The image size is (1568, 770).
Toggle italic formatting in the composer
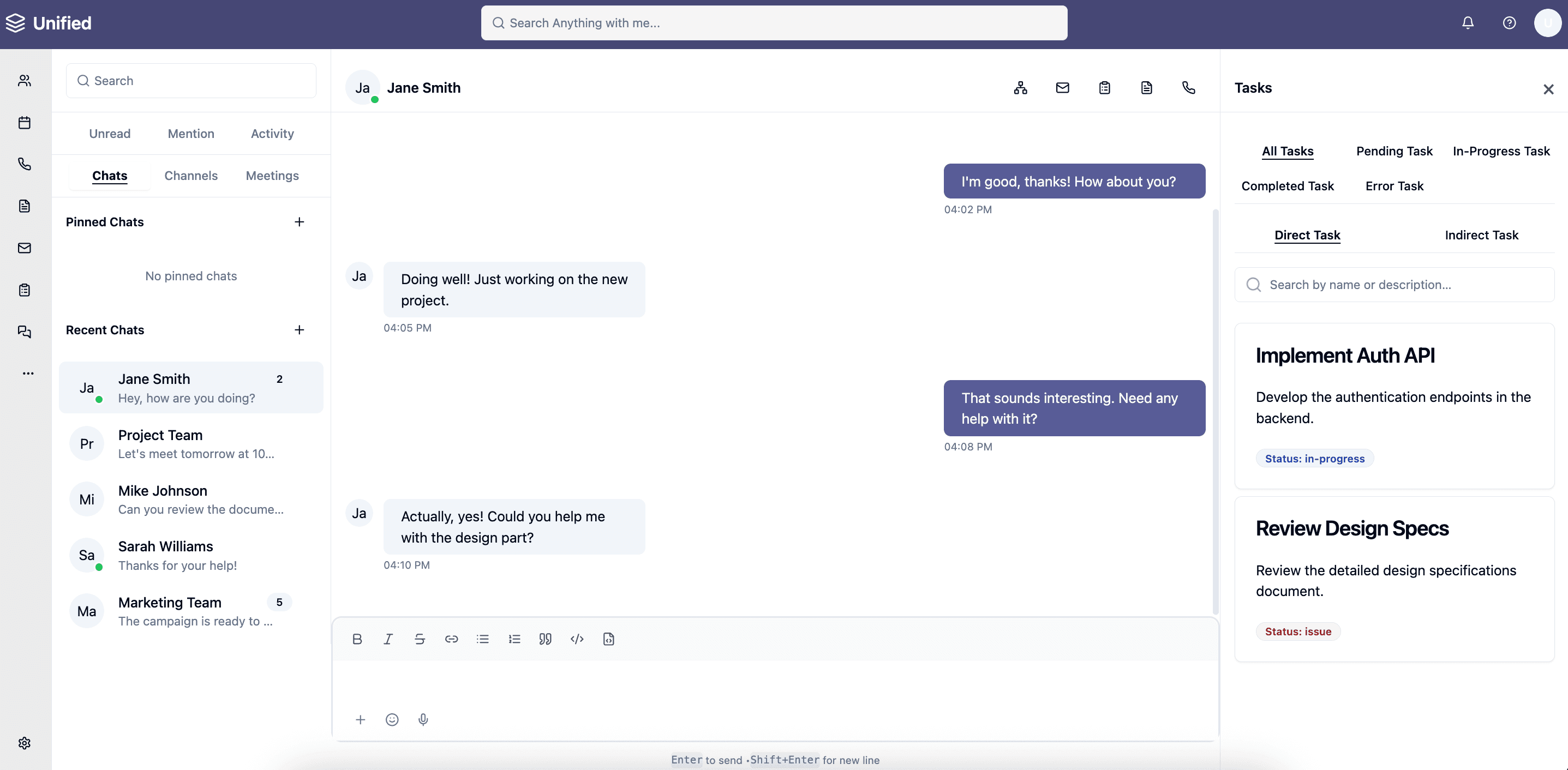point(388,639)
